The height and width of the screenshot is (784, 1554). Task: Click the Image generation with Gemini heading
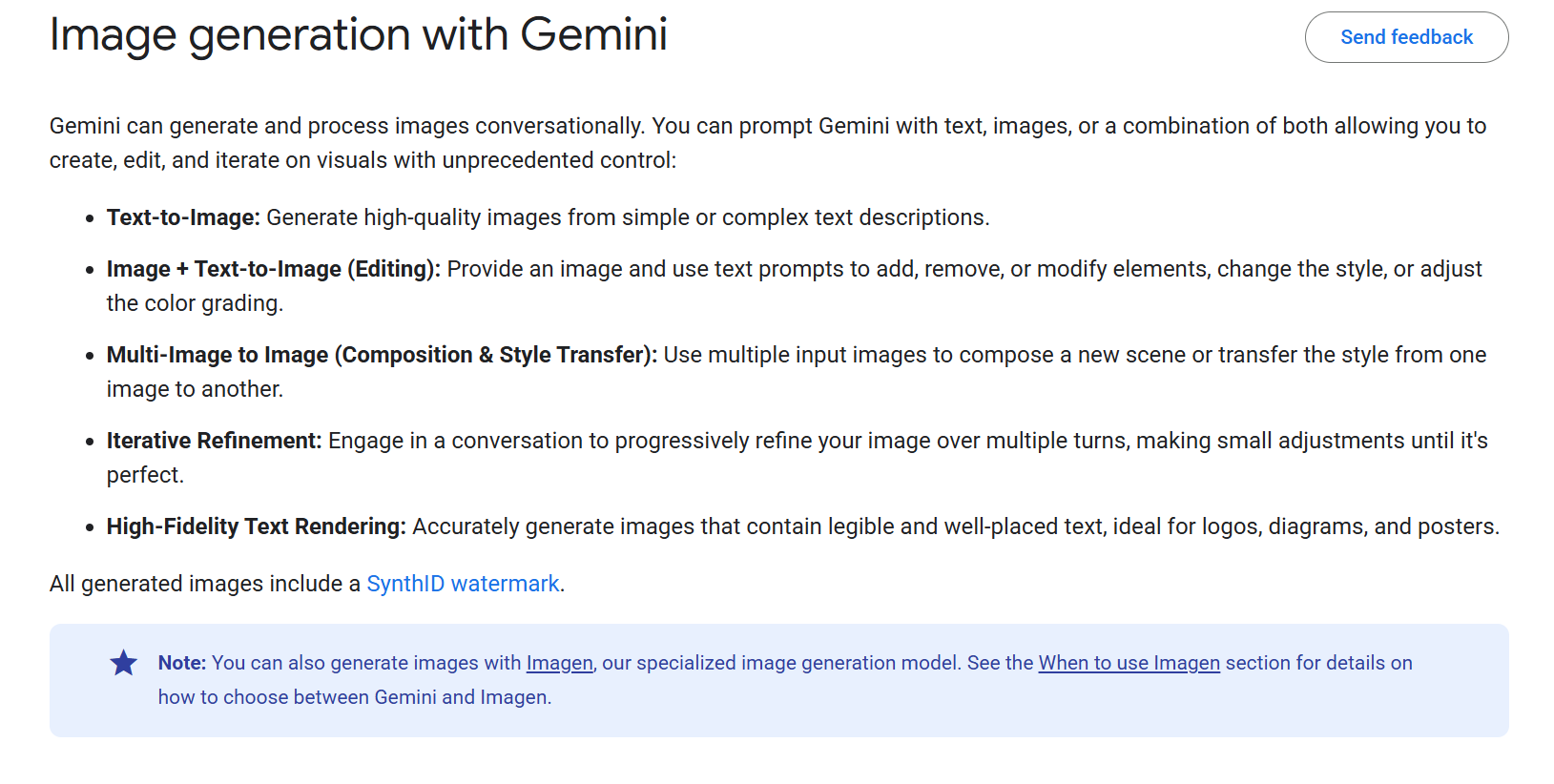(359, 35)
